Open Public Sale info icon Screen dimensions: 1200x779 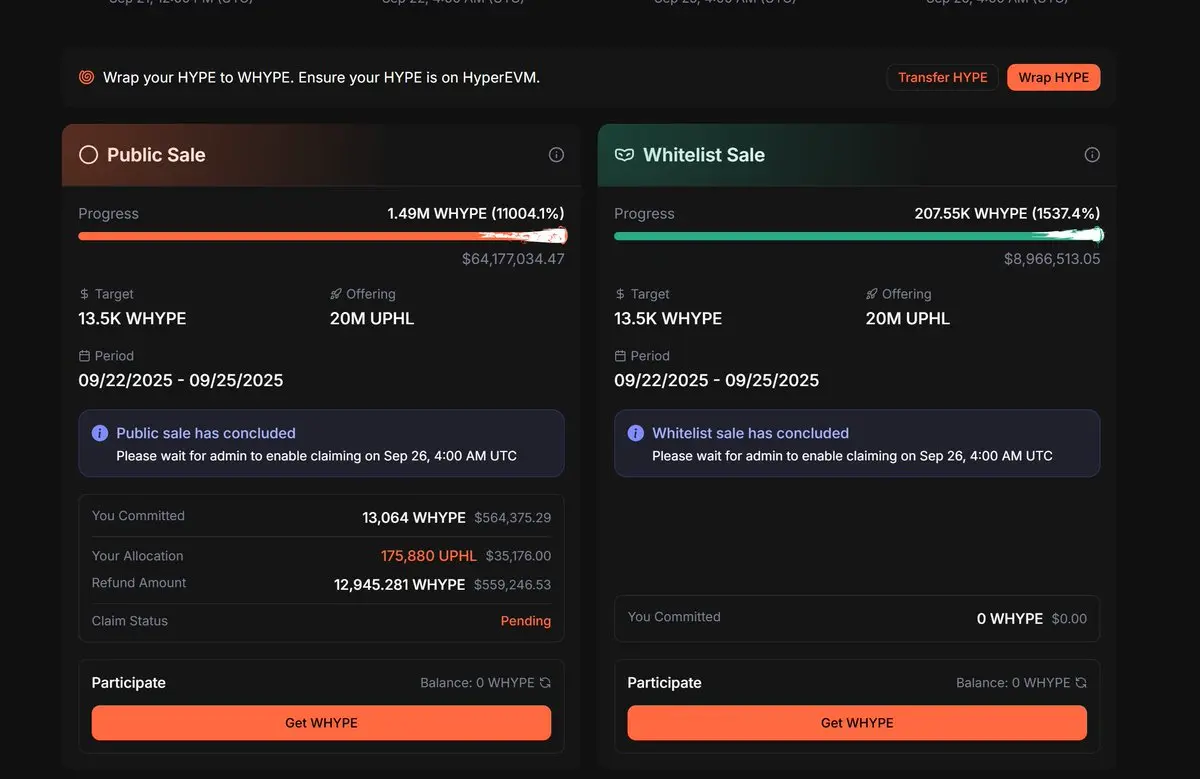click(556, 155)
